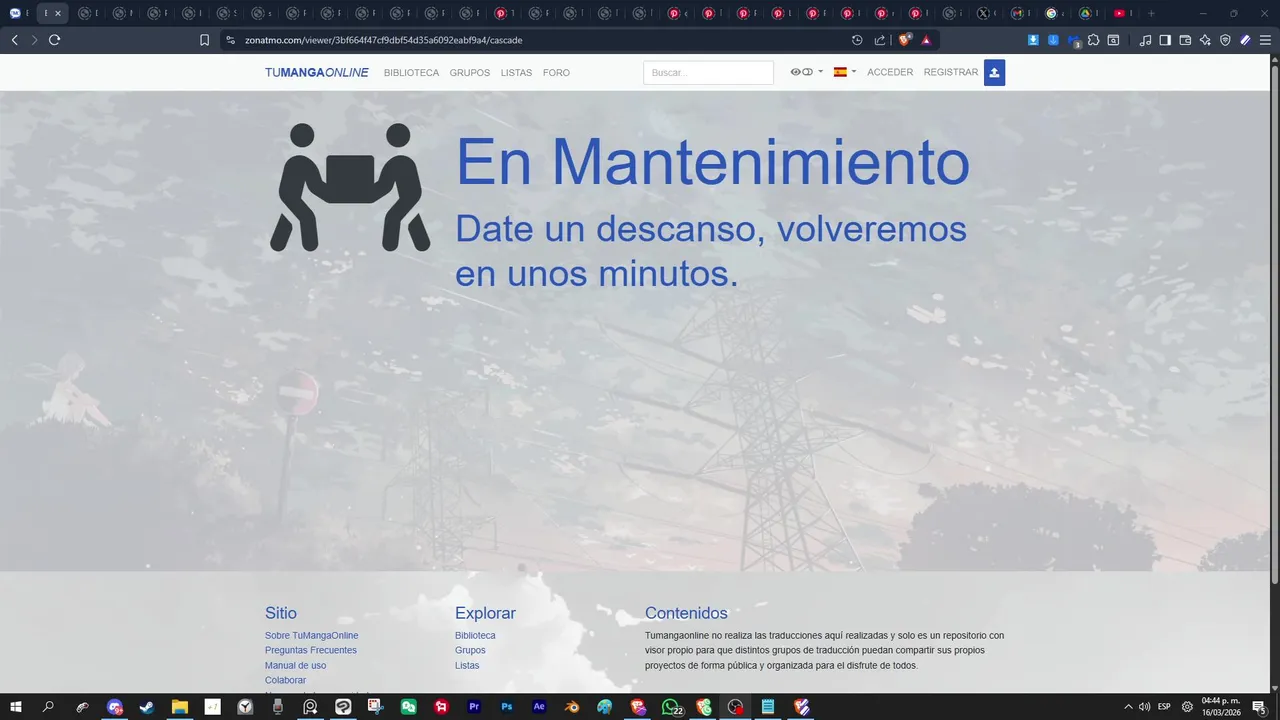Go to the LISTAS section
Viewport: 1280px width, 720px height.
pos(516,73)
